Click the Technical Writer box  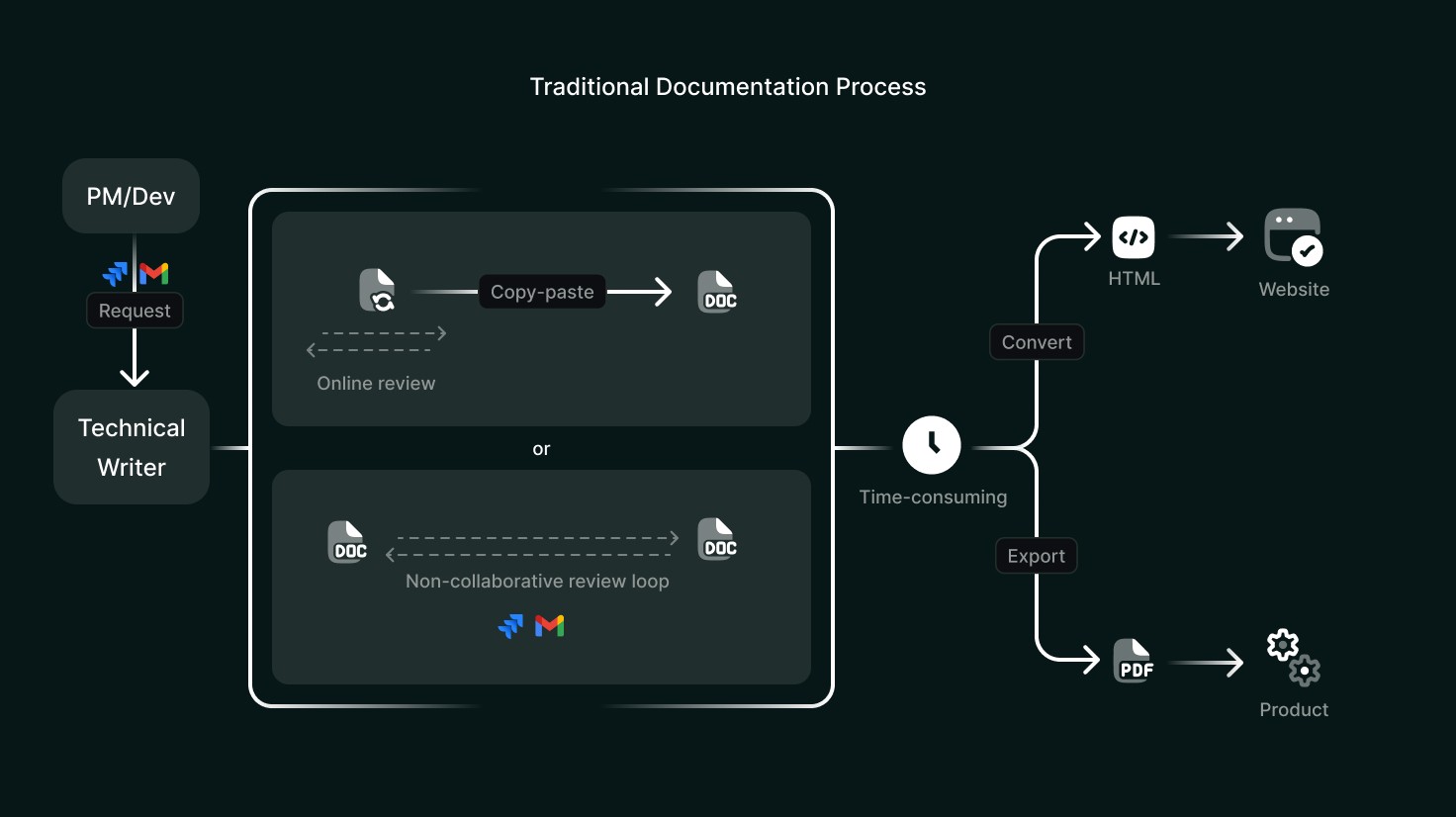pyautogui.click(x=132, y=447)
